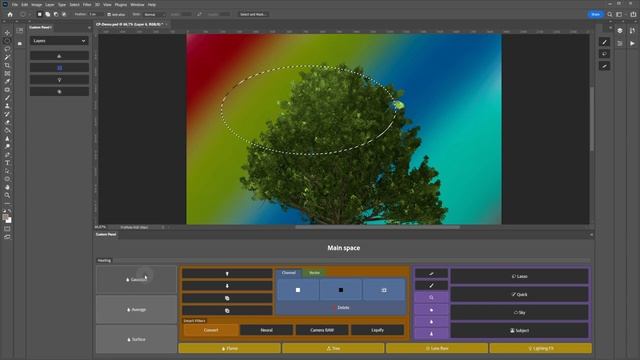Click the Camera RAW button
This screenshot has height=360, width=640.
[x=322, y=330]
